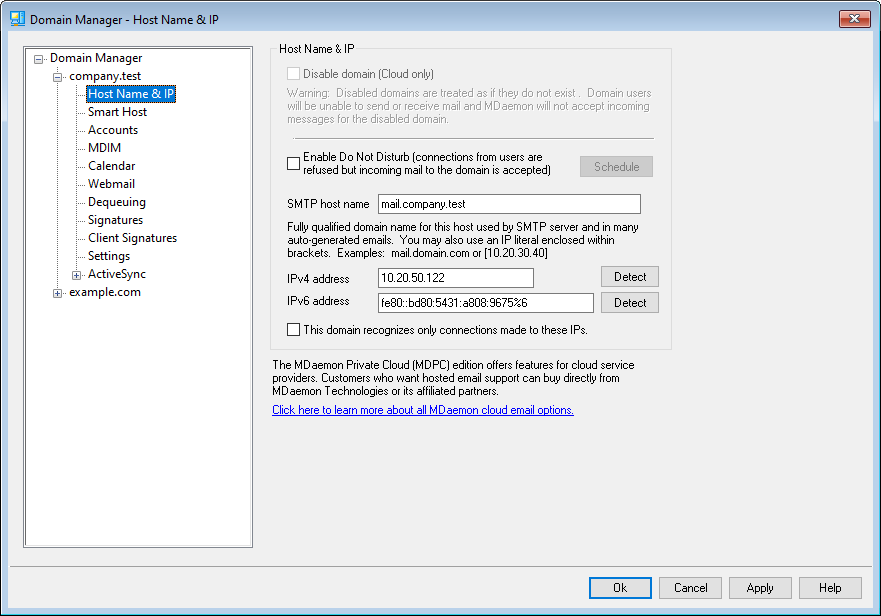Focus the IPv6 address field
This screenshot has height=616, width=881.
click(485, 303)
